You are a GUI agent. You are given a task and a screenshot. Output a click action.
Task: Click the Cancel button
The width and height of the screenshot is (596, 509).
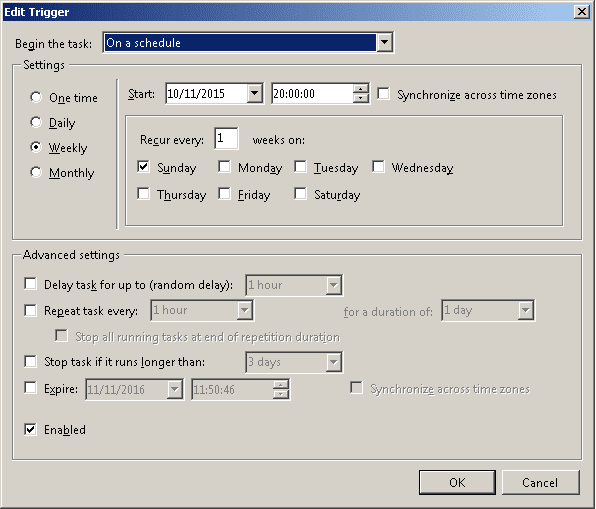coord(541,482)
